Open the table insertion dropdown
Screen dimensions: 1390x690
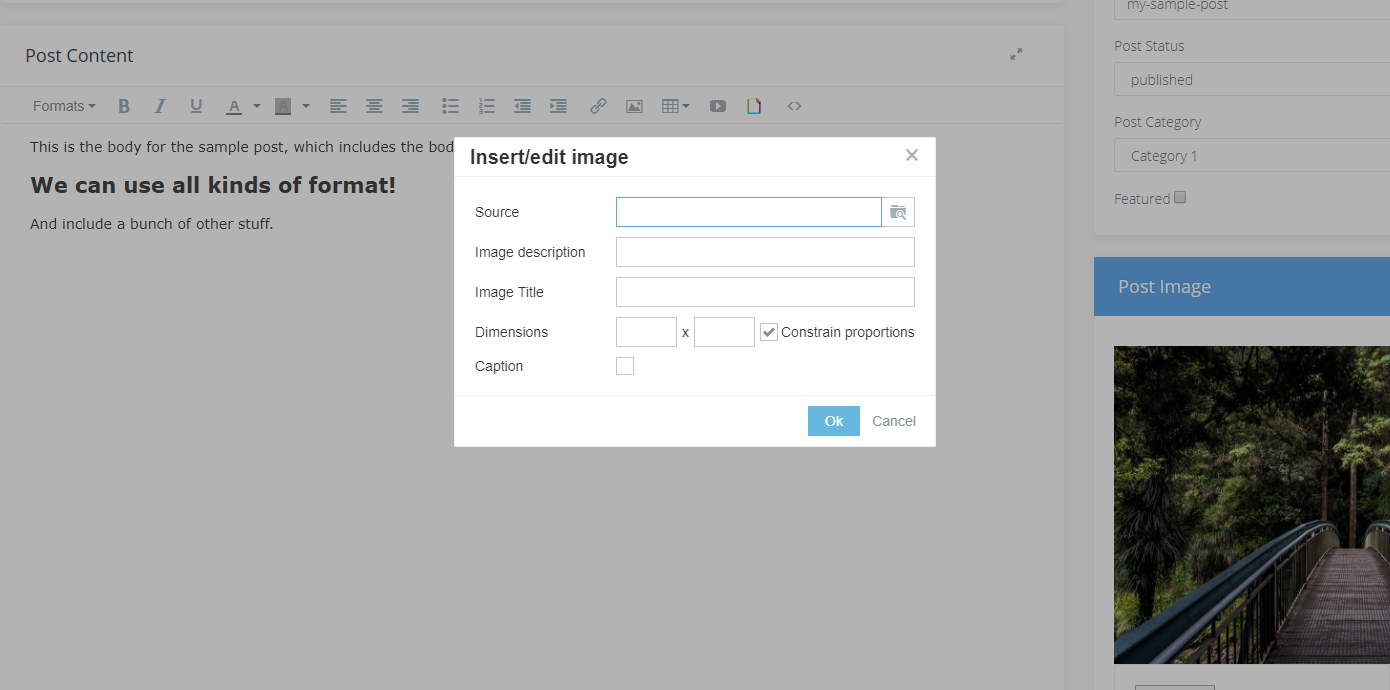[x=686, y=106]
